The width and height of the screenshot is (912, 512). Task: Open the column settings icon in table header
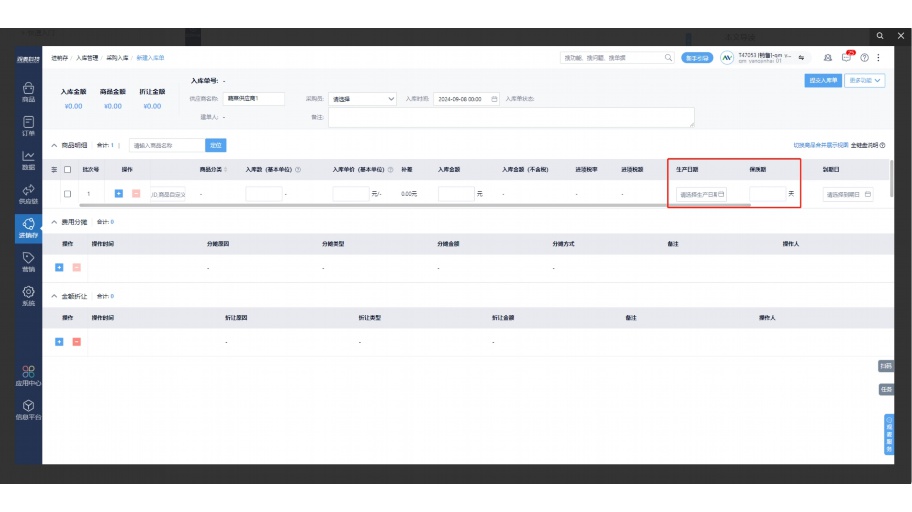pyautogui.click(x=54, y=169)
